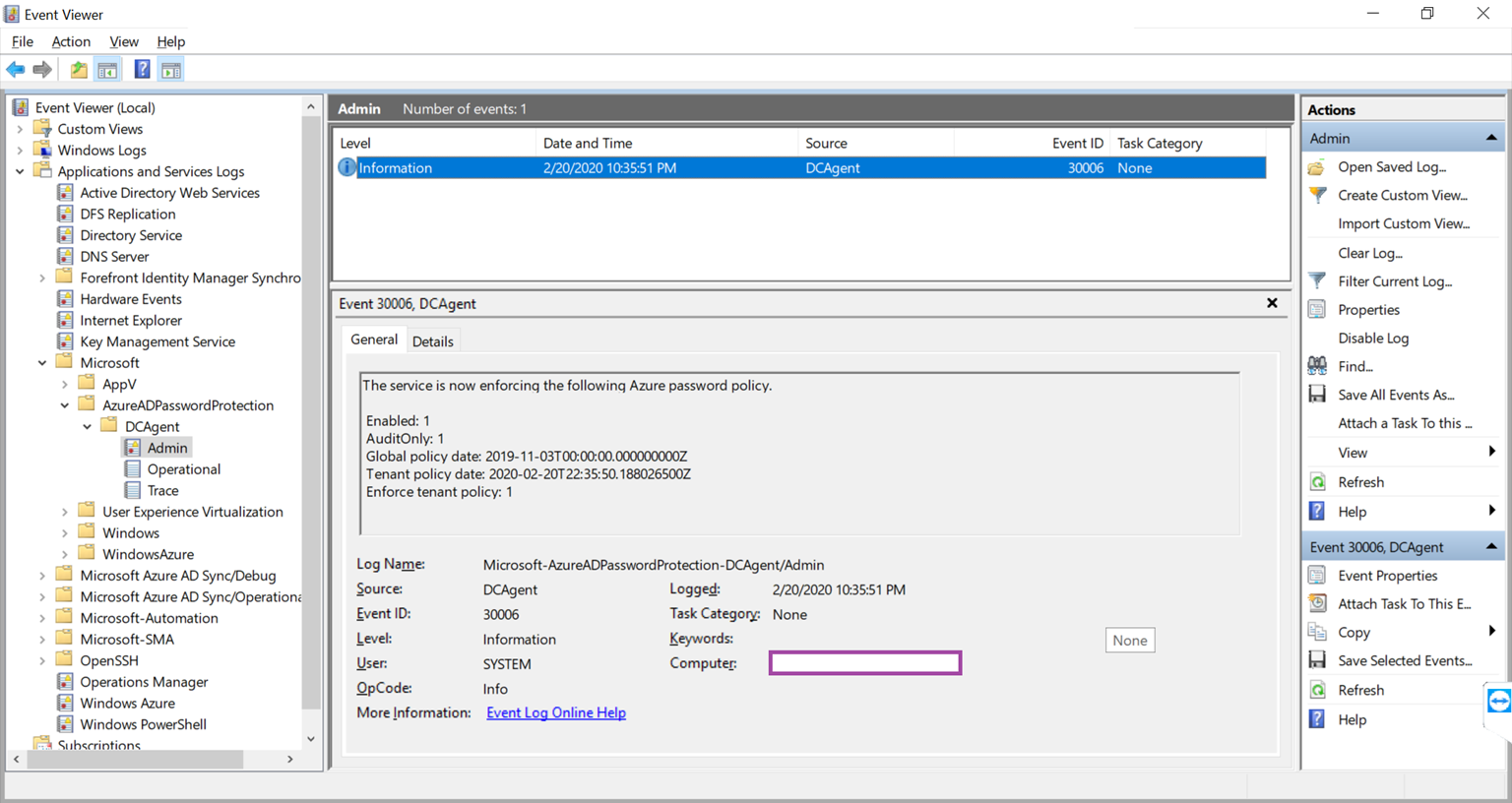Click Attach a Task To this Log action
This screenshot has width=1512, height=803.
click(1405, 423)
